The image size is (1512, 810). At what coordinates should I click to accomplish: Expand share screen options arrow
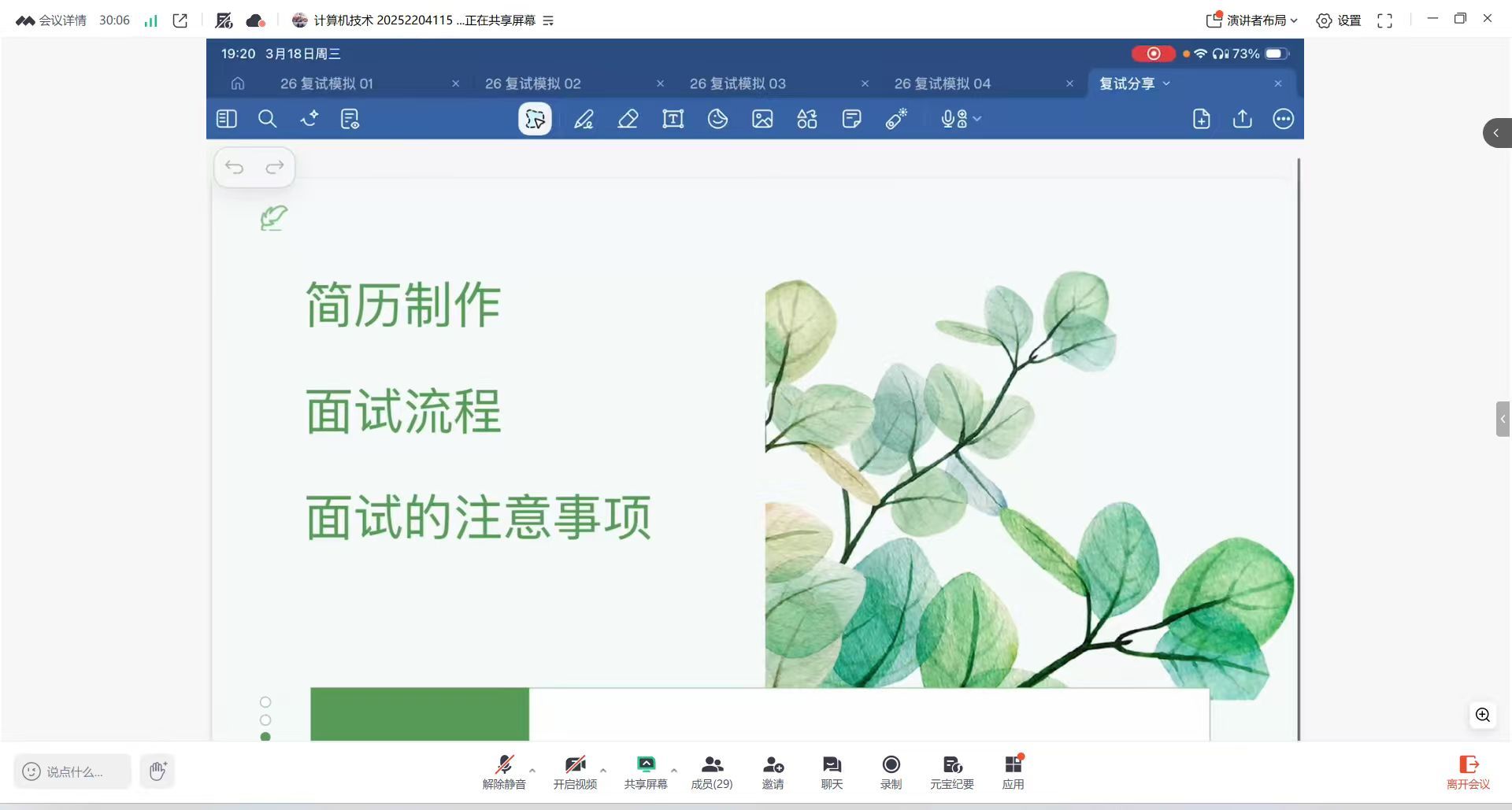click(674, 770)
